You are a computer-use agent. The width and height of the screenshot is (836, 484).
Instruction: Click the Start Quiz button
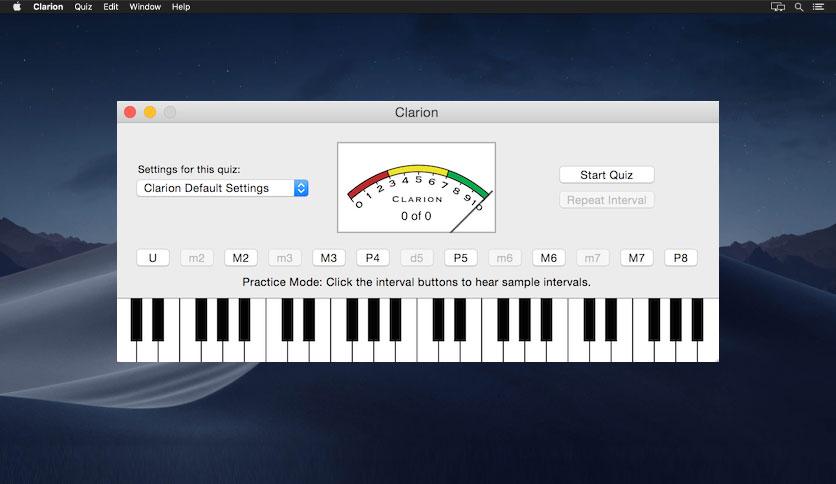click(606, 175)
